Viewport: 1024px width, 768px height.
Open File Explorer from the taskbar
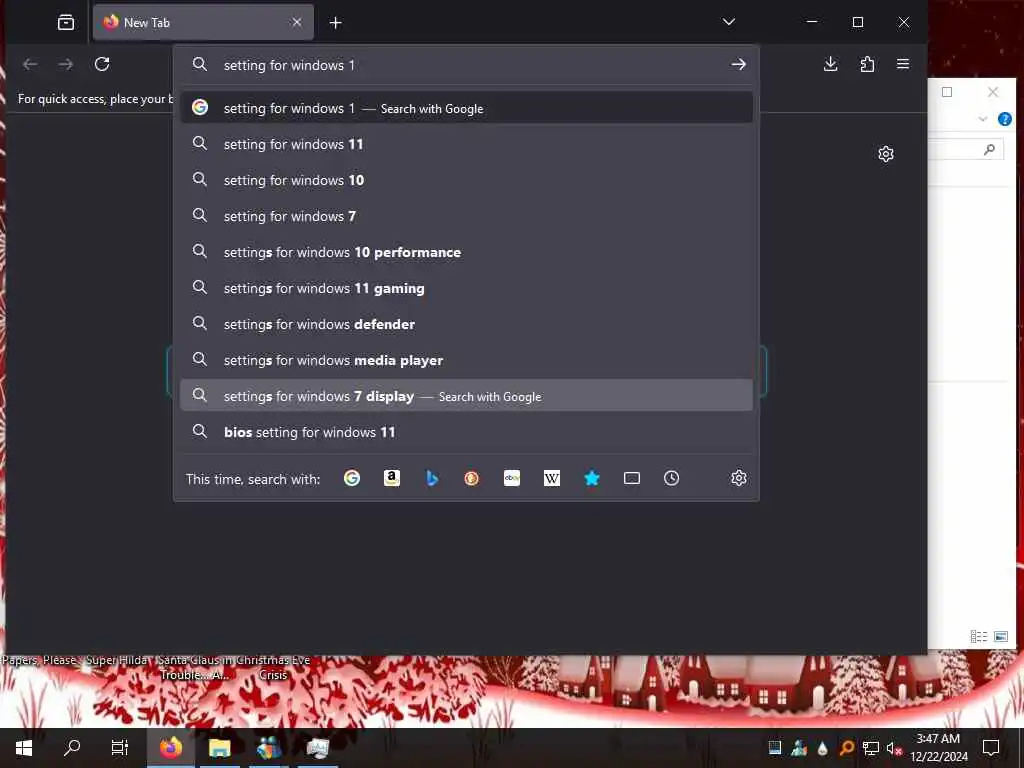tap(220, 748)
